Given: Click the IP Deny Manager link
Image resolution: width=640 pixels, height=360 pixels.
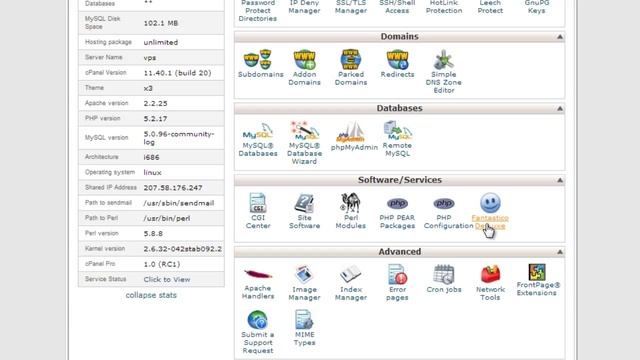Looking at the screenshot, I should tap(304, 7).
